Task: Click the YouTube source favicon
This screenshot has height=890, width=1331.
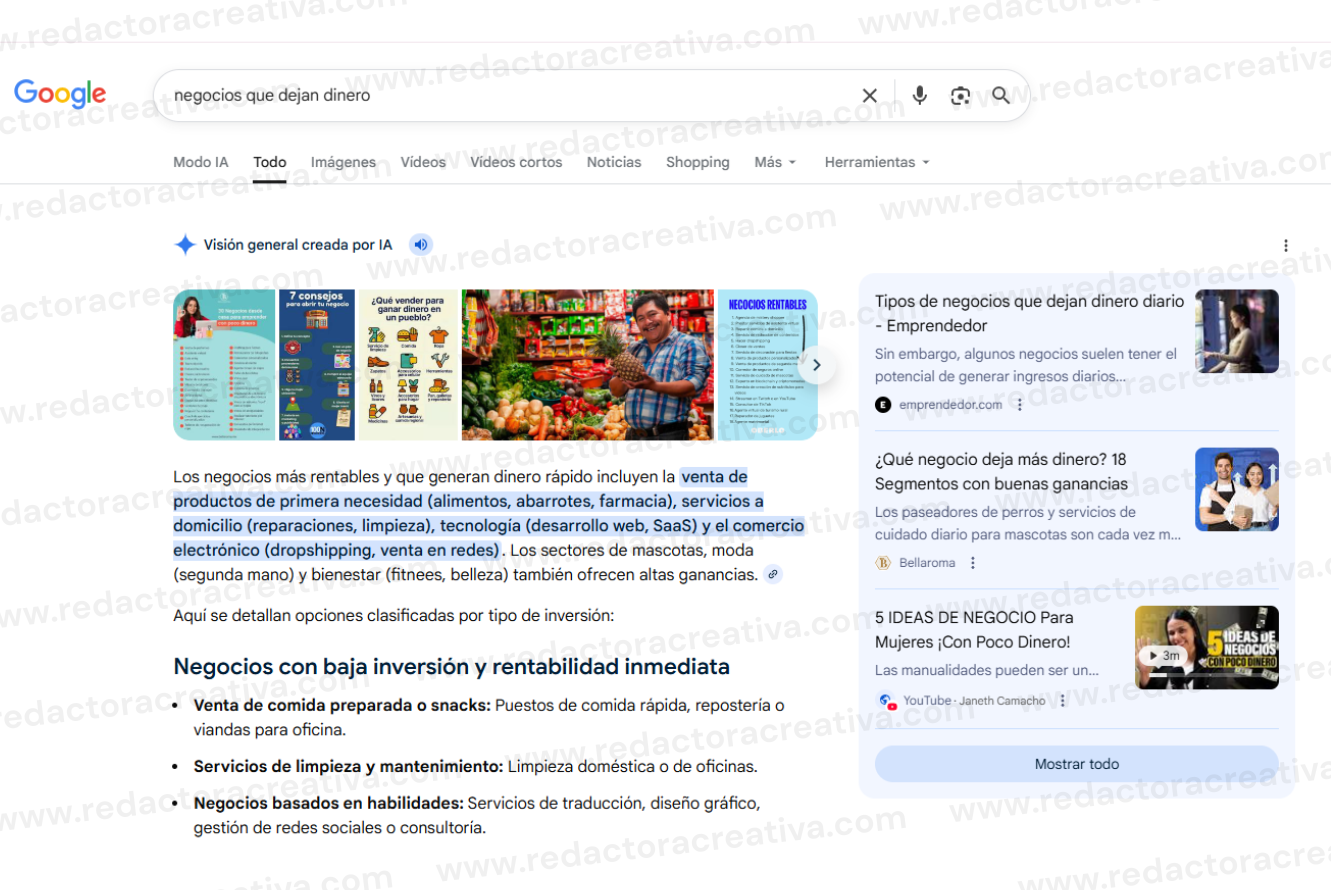Action: 886,701
